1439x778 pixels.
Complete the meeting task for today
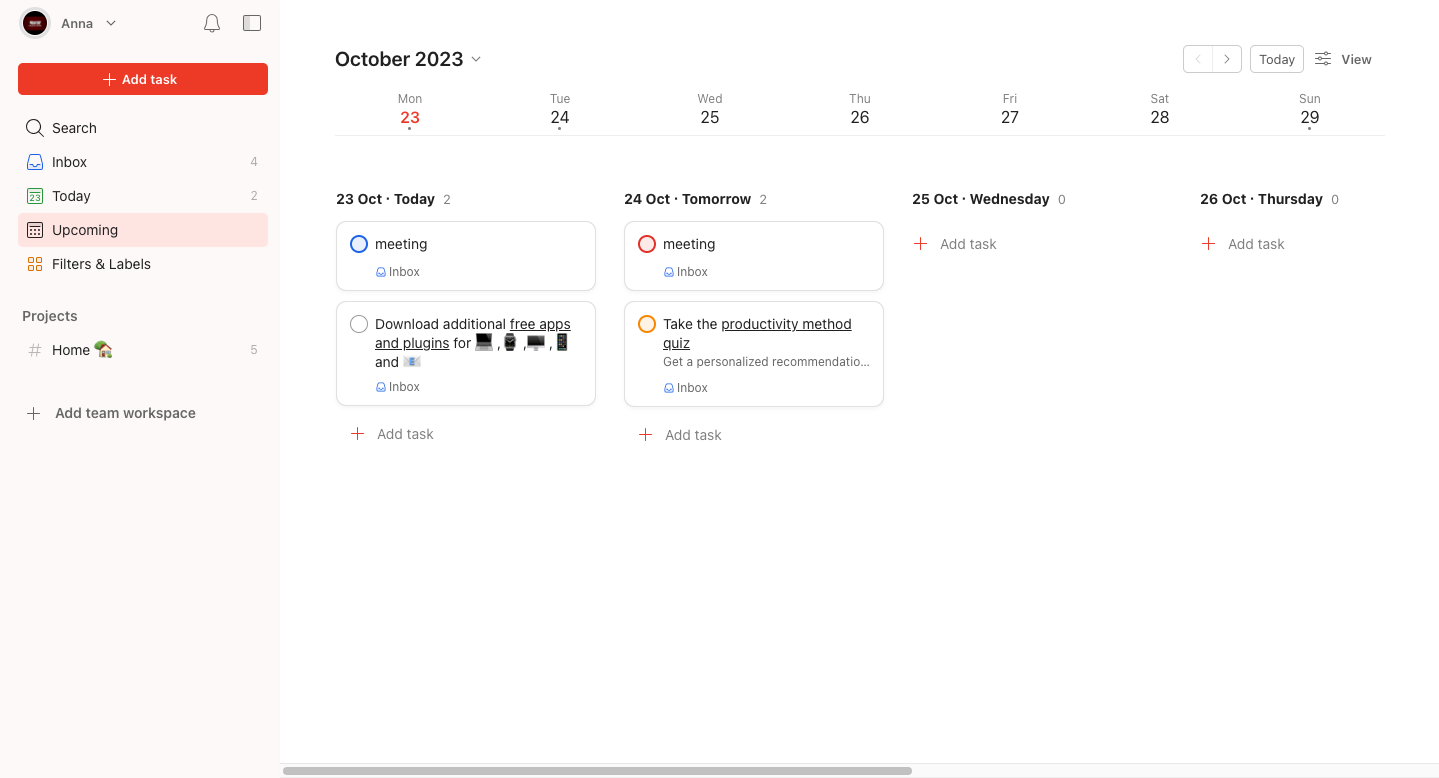point(358,243)
